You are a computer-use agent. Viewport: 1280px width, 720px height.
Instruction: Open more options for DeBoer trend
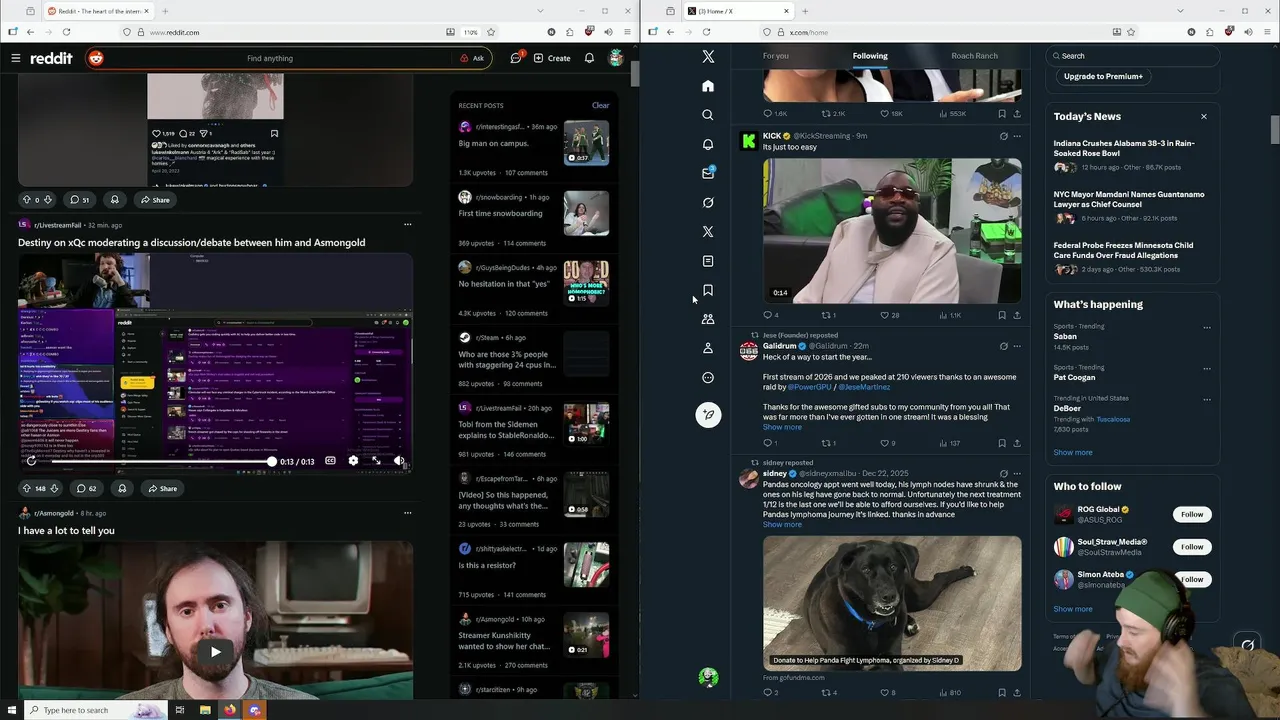tap(1207, 399)
